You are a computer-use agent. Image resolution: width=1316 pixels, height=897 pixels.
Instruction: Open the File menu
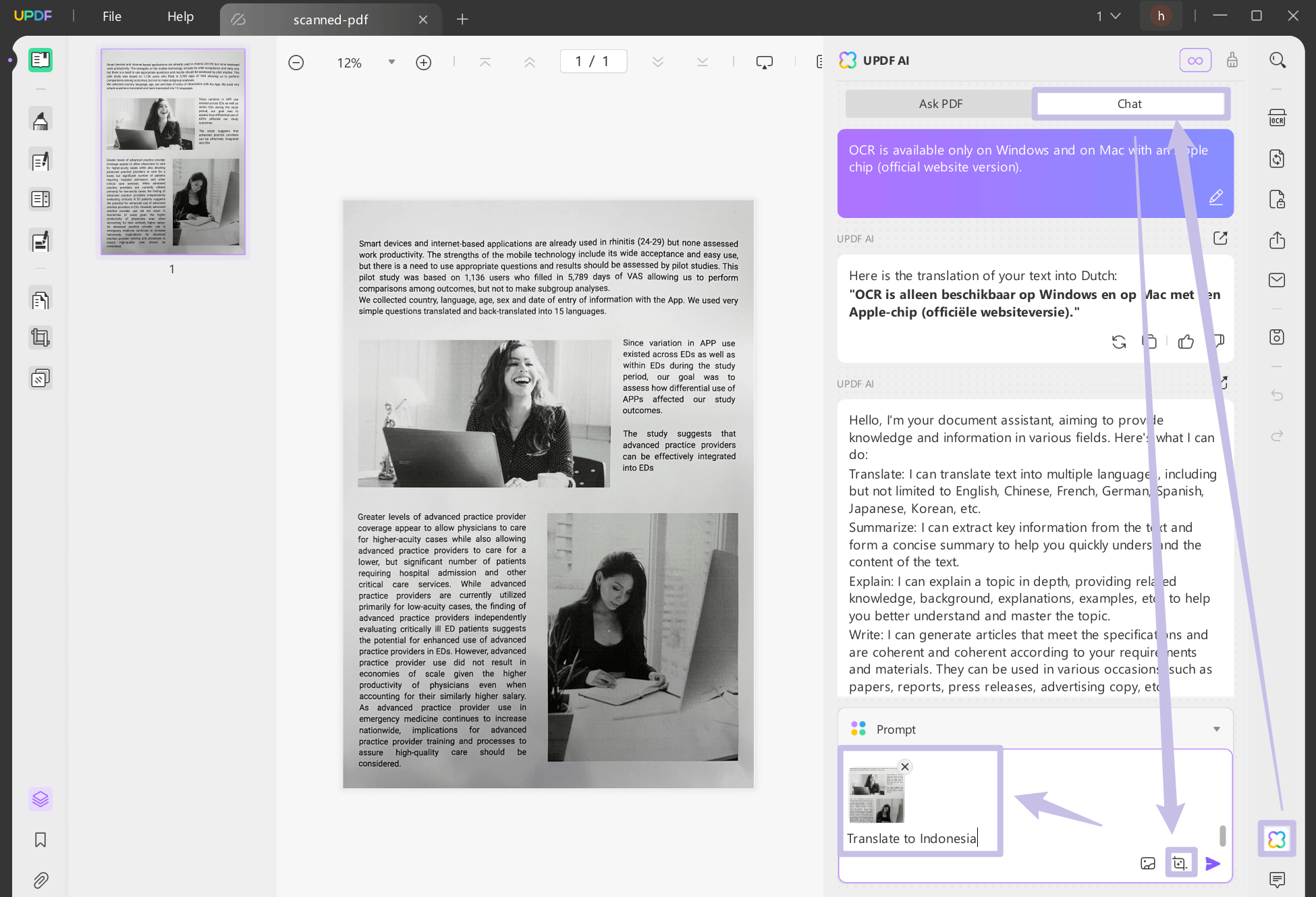click(111, 16)
